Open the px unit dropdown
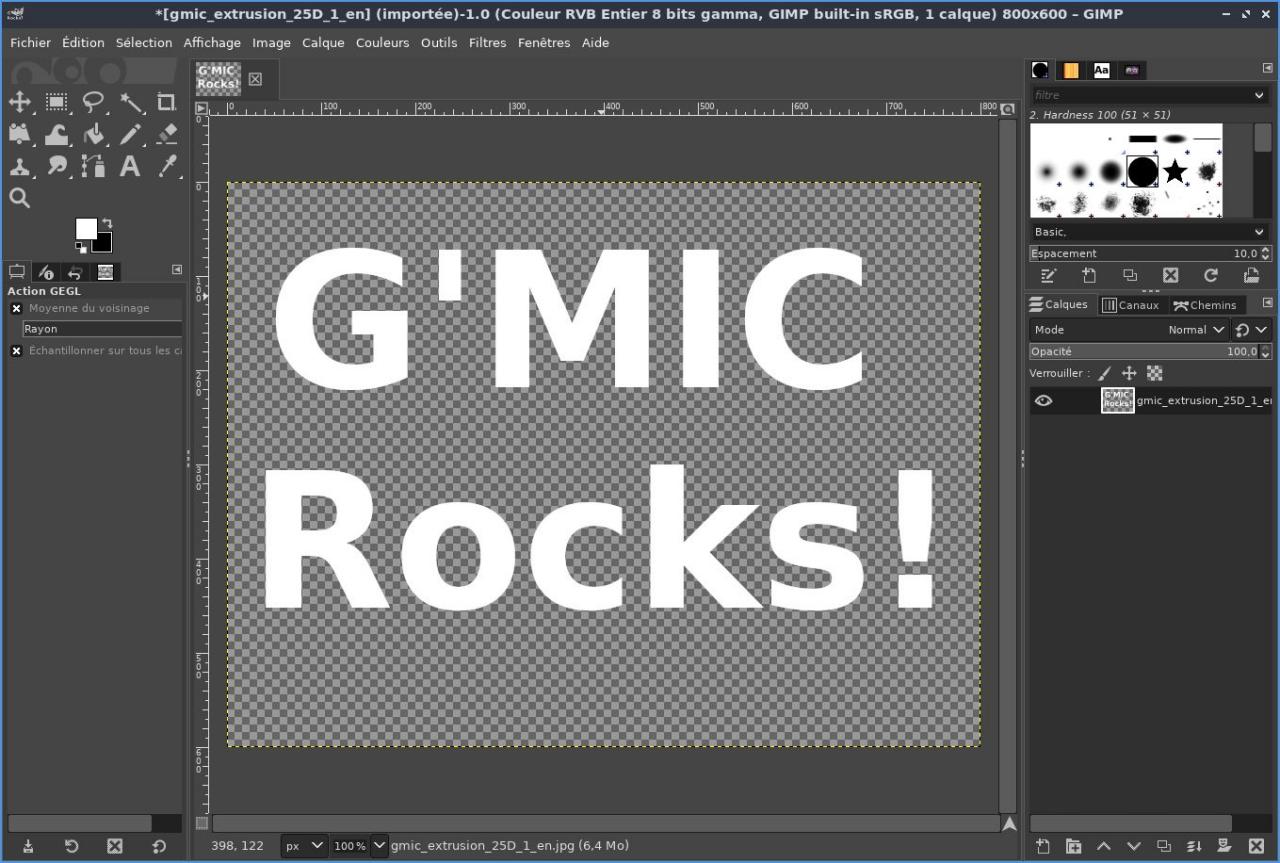The image size is (1280, 863). point(304,846)
